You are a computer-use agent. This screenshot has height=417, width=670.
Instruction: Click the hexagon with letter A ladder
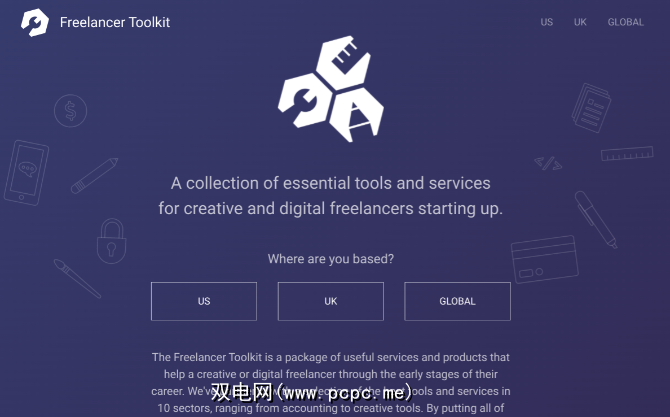[x=357, y=115]
